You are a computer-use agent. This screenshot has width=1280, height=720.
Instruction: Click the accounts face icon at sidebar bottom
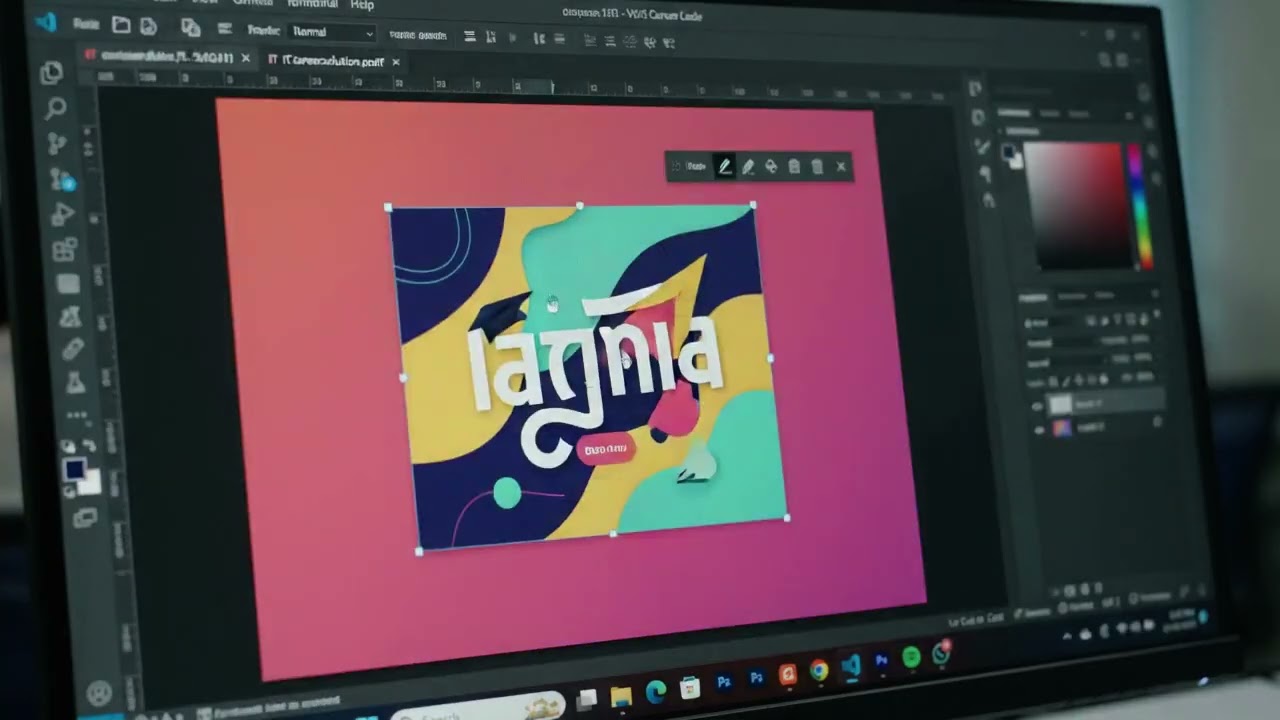pos(98,691)
